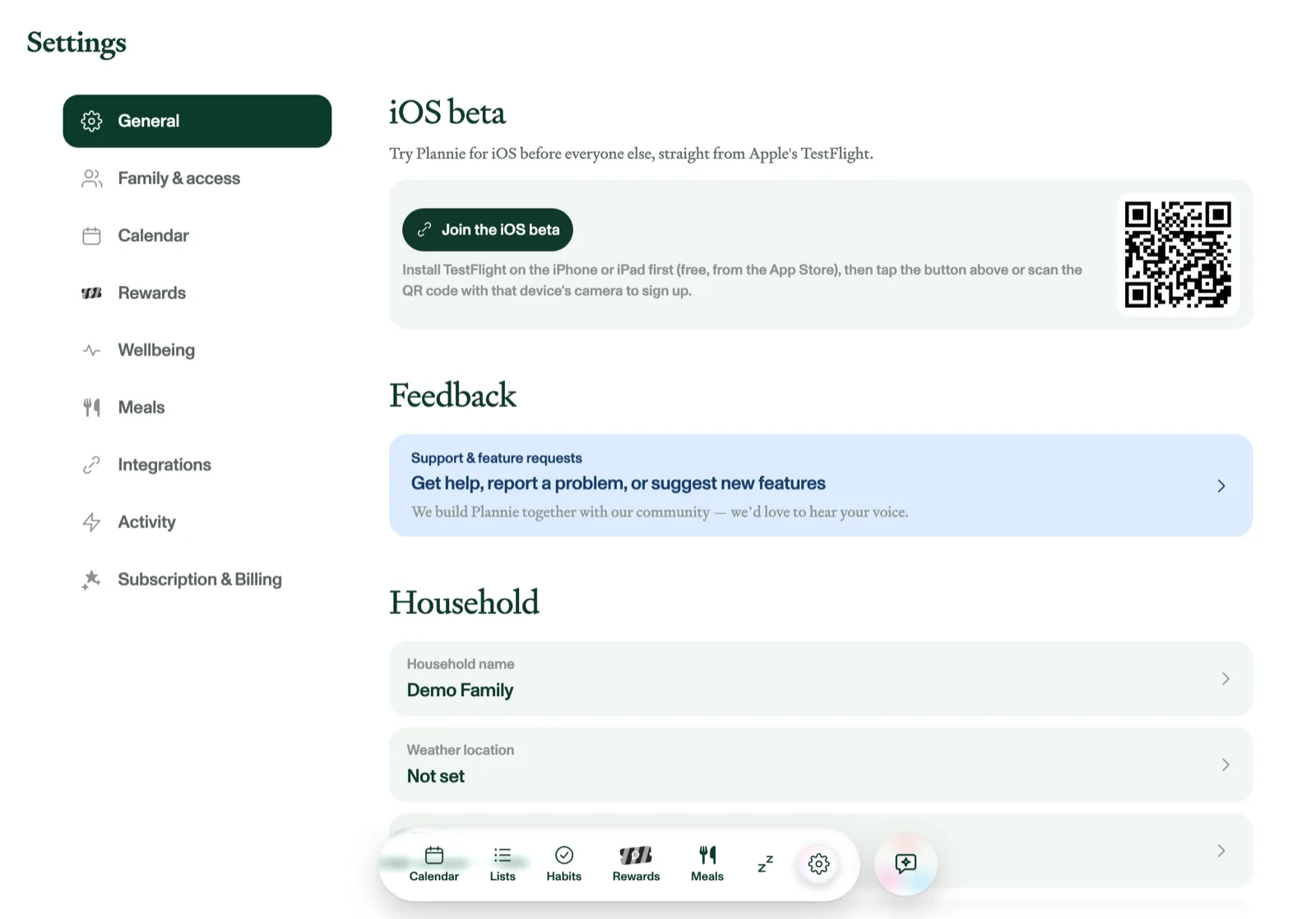Click the settings gear icon in bottom bar

click(818, 864)
